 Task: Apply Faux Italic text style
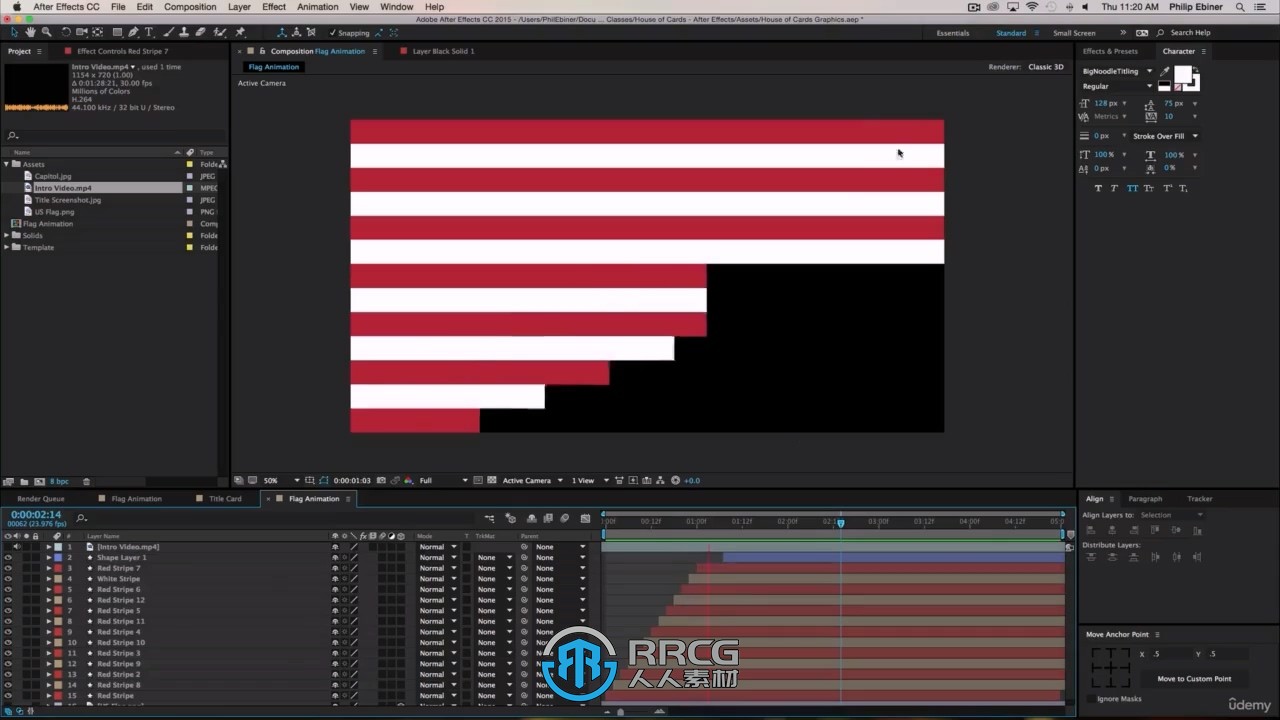[1115, 188]
